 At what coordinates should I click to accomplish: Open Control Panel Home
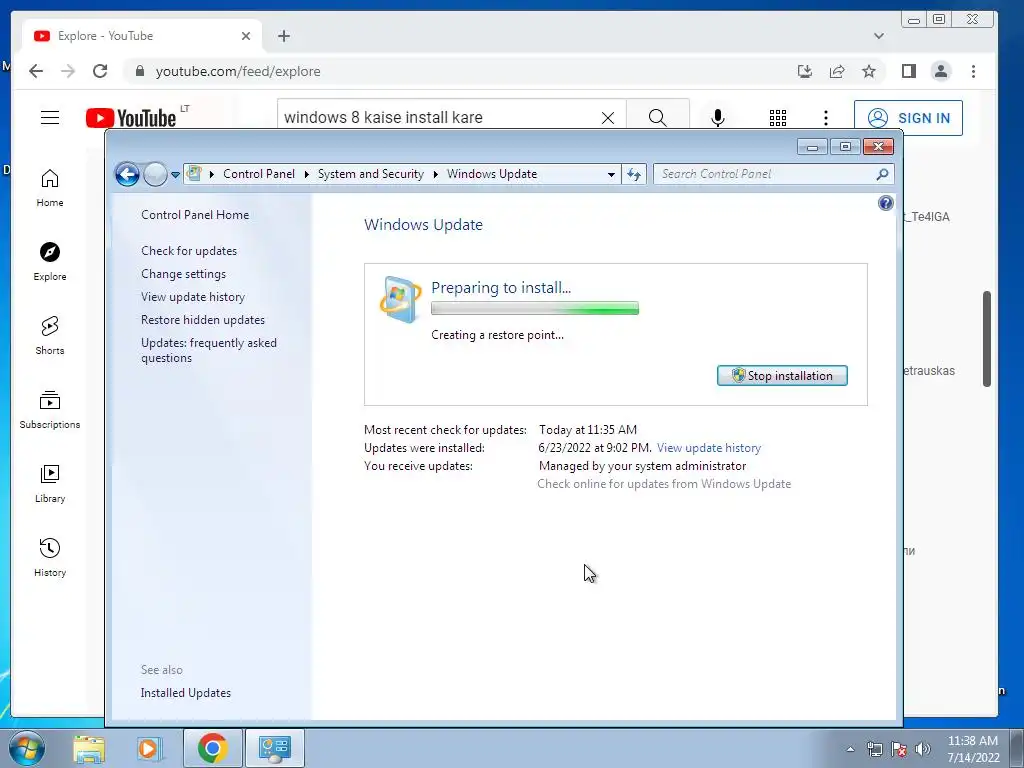coord(195,215)
